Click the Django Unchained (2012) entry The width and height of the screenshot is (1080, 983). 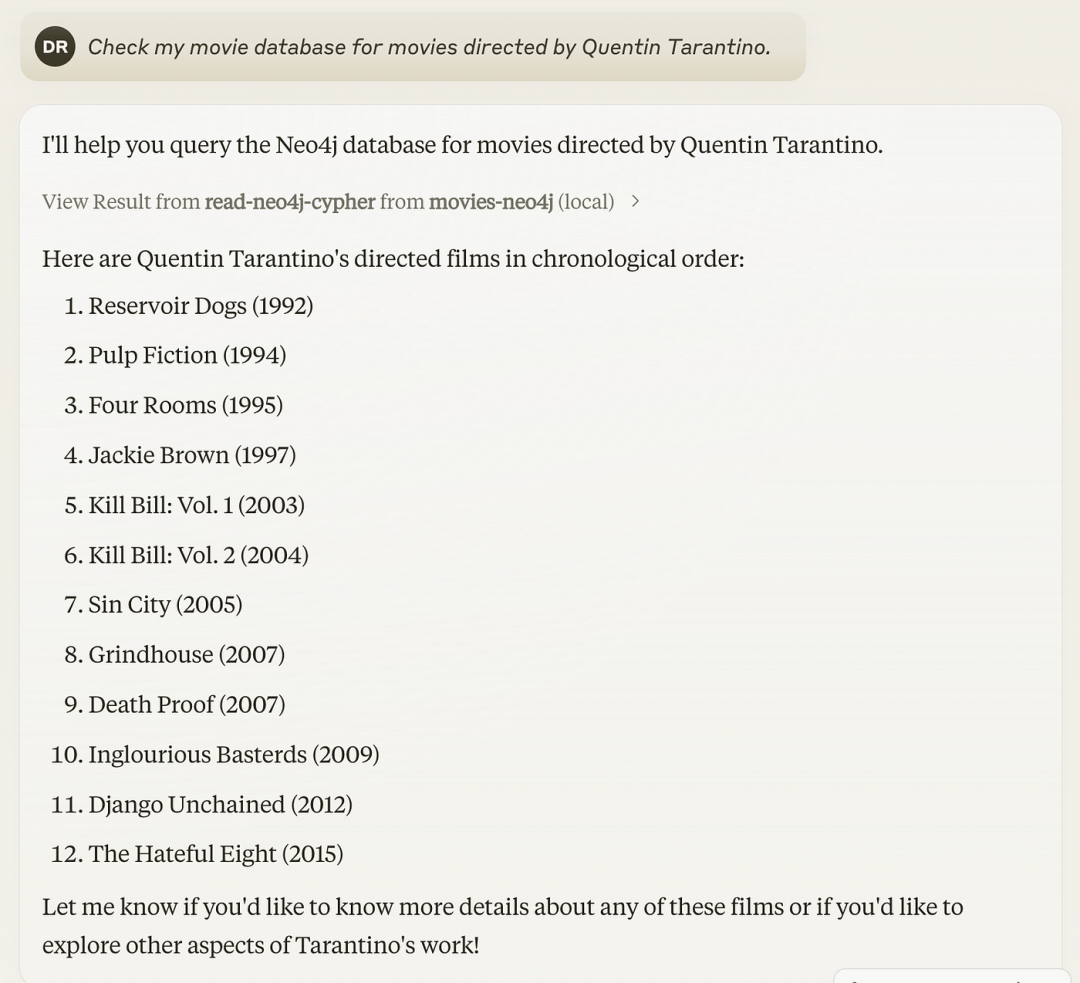[x=220, y=805]
